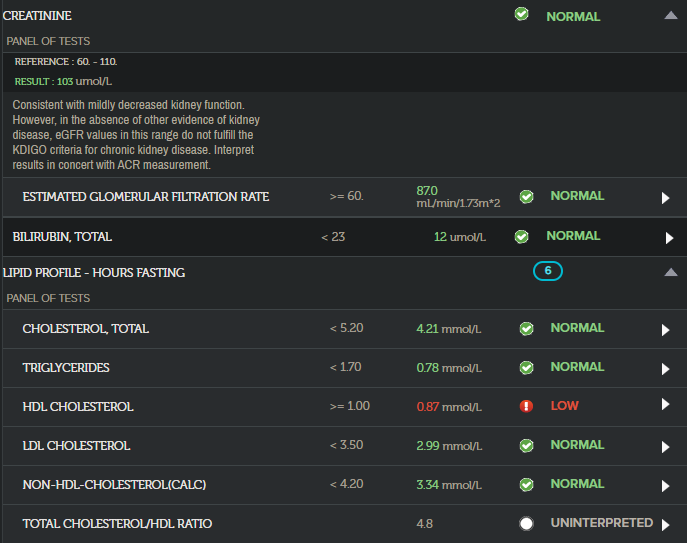Screen dimensions: 687x543
Task: Expand the HDL Cholesterol row arrow
Action: (x=666, y=405)
